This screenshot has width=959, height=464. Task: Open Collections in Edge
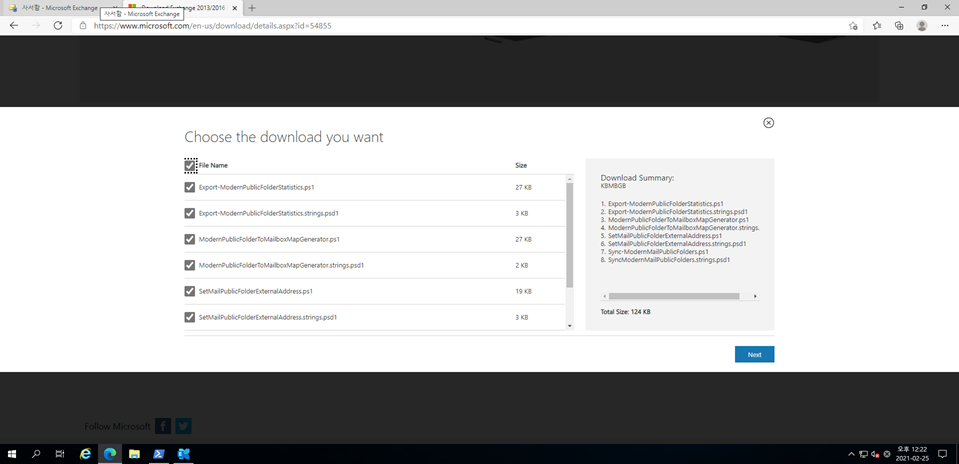click(899, 26)
